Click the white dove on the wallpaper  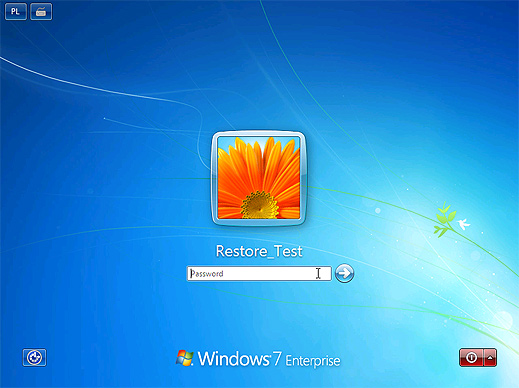463,224
